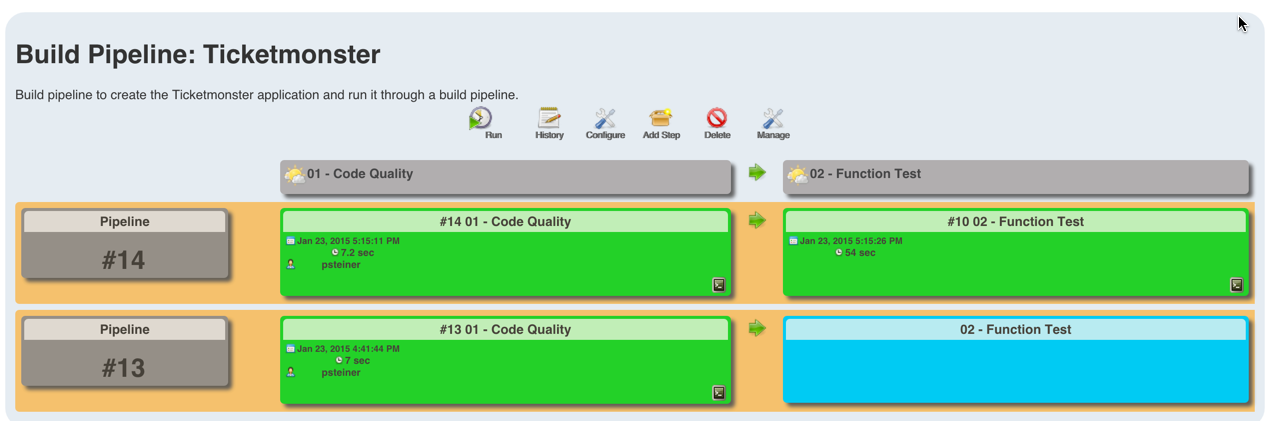Click psteiner in the build #13 card
Viewport: 1268px width, 421px height.
pos(341,373)
